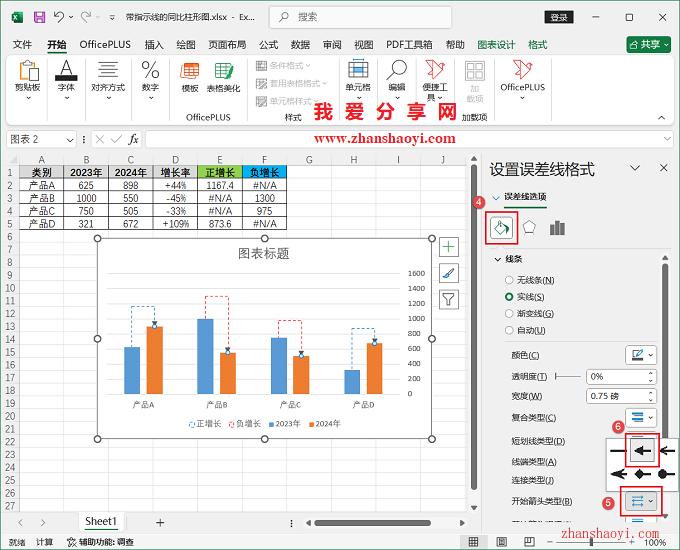The height and width of the screenshot is (550, 680).
Task: Open the Begin Arrow type dropdown
Action: (x=640, y=500)
